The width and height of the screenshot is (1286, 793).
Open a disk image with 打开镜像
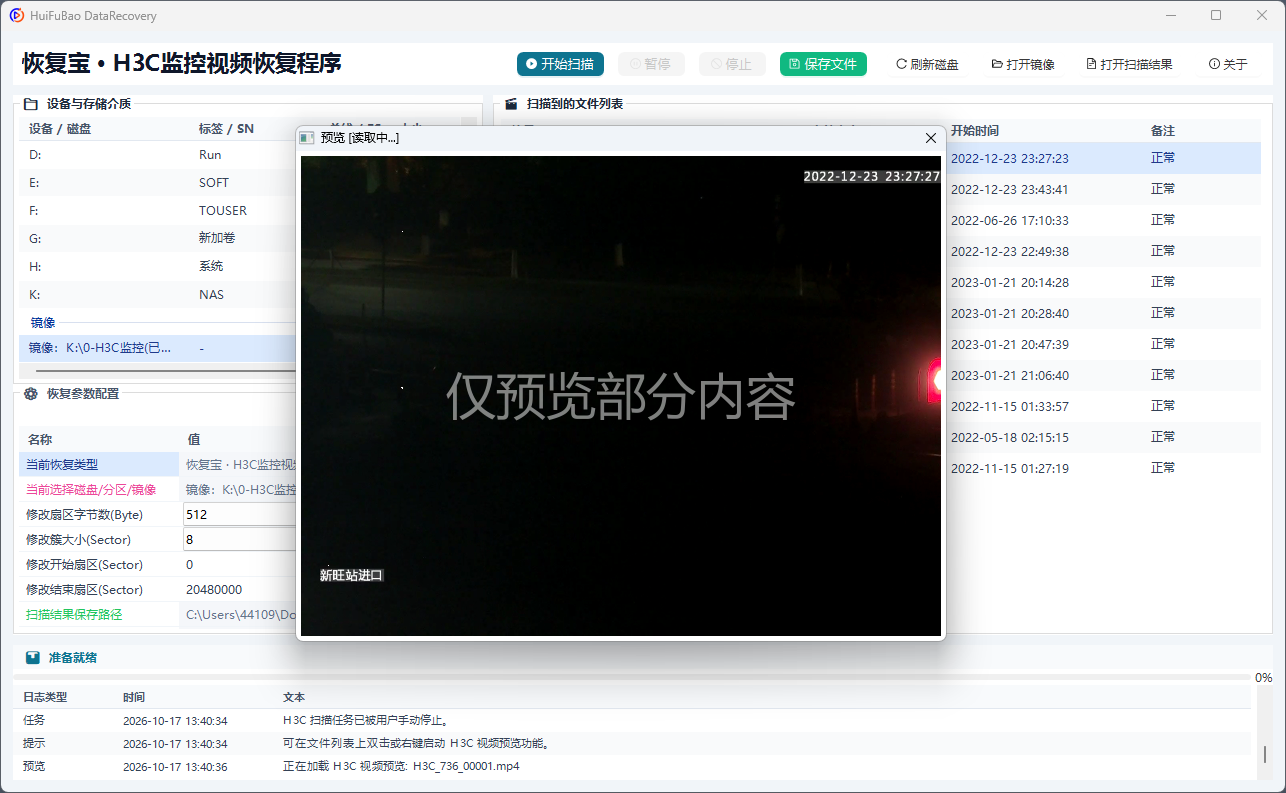point(1023,64)
